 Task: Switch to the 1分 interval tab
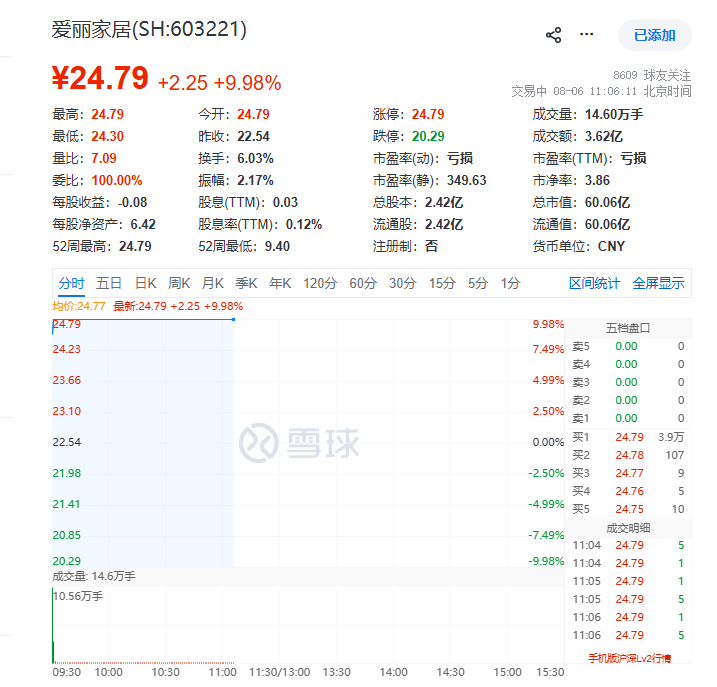coord(510,284)
